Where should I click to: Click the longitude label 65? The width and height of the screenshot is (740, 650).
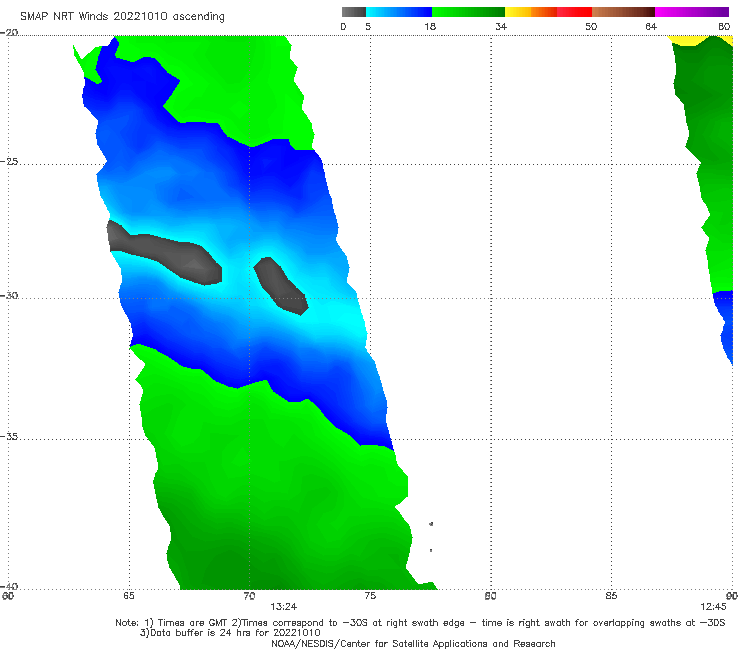[129, 596]
